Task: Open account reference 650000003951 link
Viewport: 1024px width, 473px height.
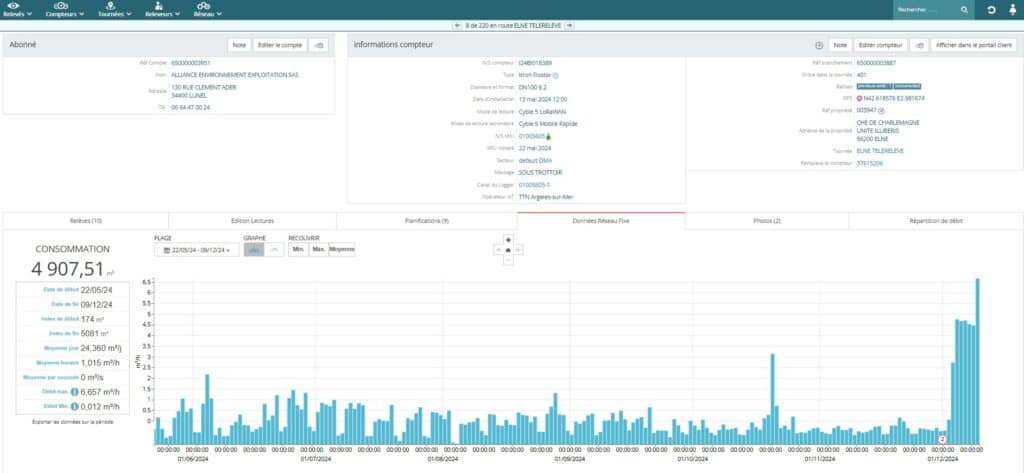Action: 191,63
